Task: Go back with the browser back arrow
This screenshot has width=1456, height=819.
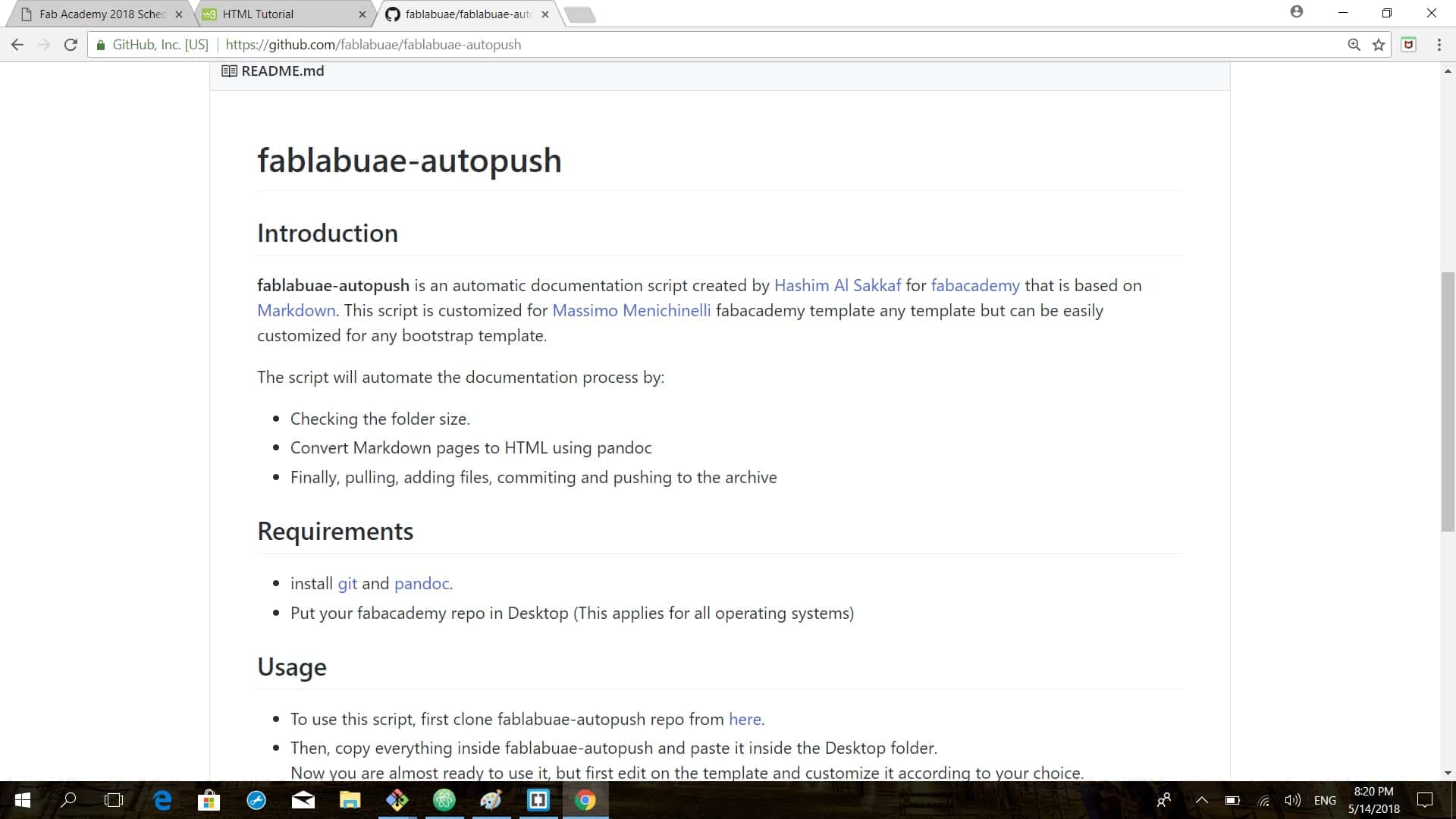Action: 17,45
